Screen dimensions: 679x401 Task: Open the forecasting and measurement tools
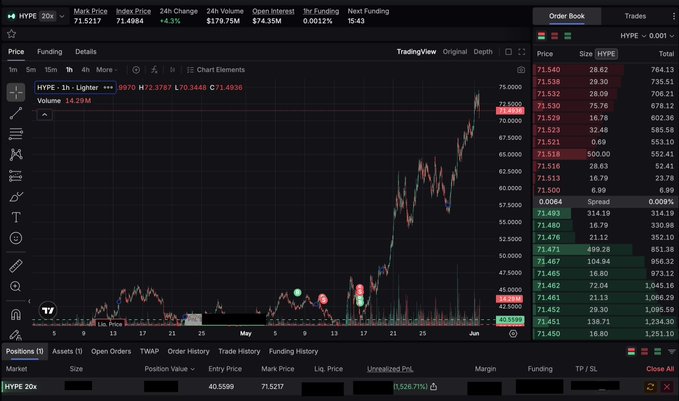[x=16, y=176]
